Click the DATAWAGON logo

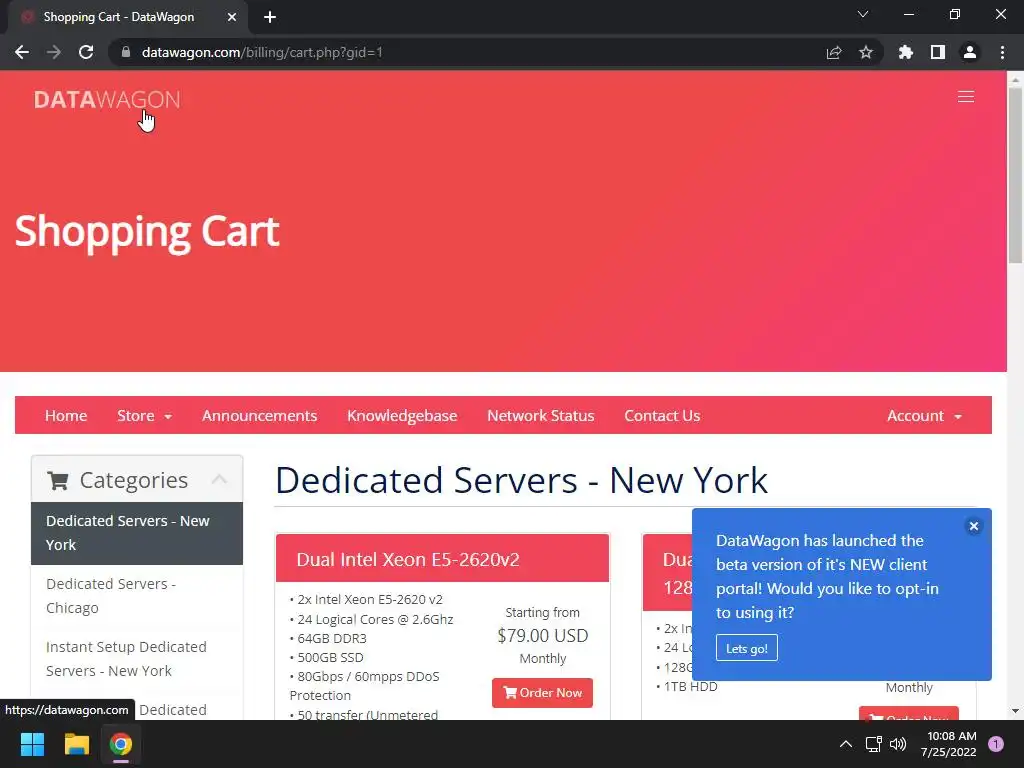point(107,99)
